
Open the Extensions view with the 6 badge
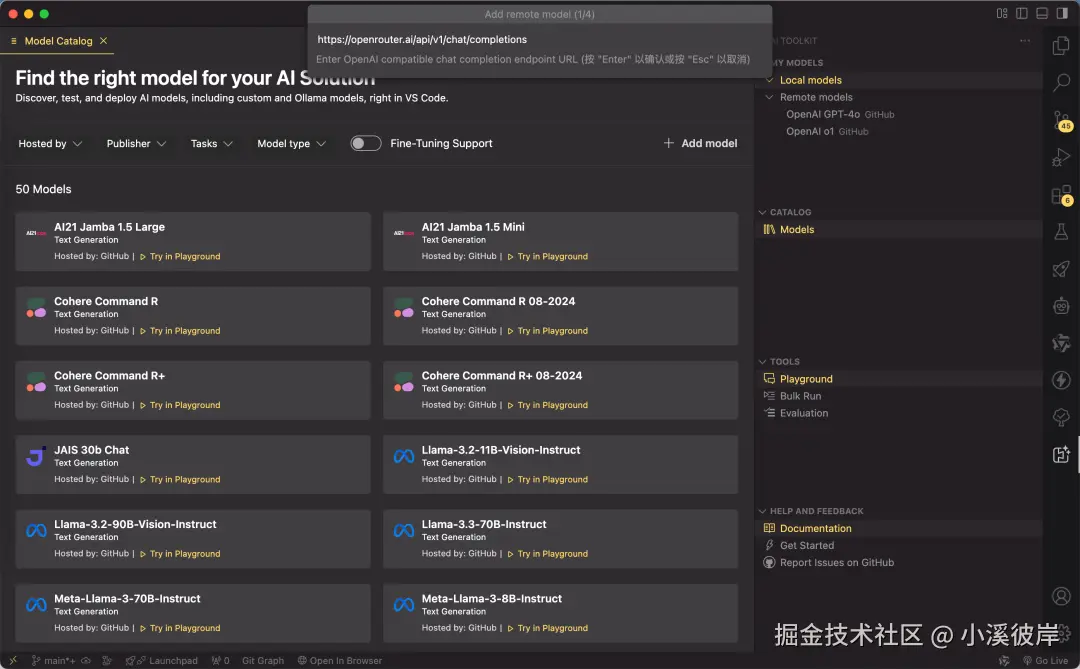pos(1061,195)
